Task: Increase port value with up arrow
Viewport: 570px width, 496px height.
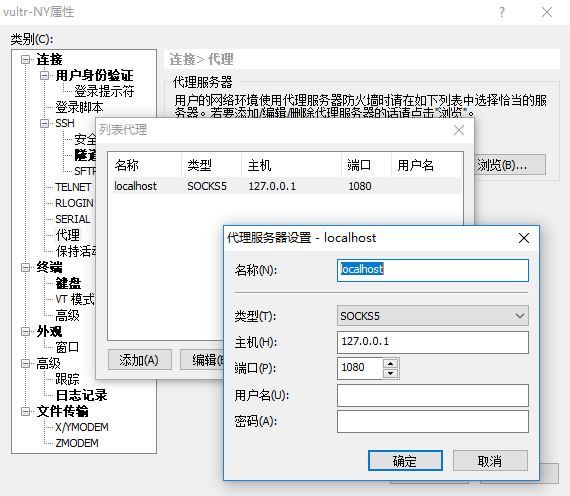Action: coord(391,363)
